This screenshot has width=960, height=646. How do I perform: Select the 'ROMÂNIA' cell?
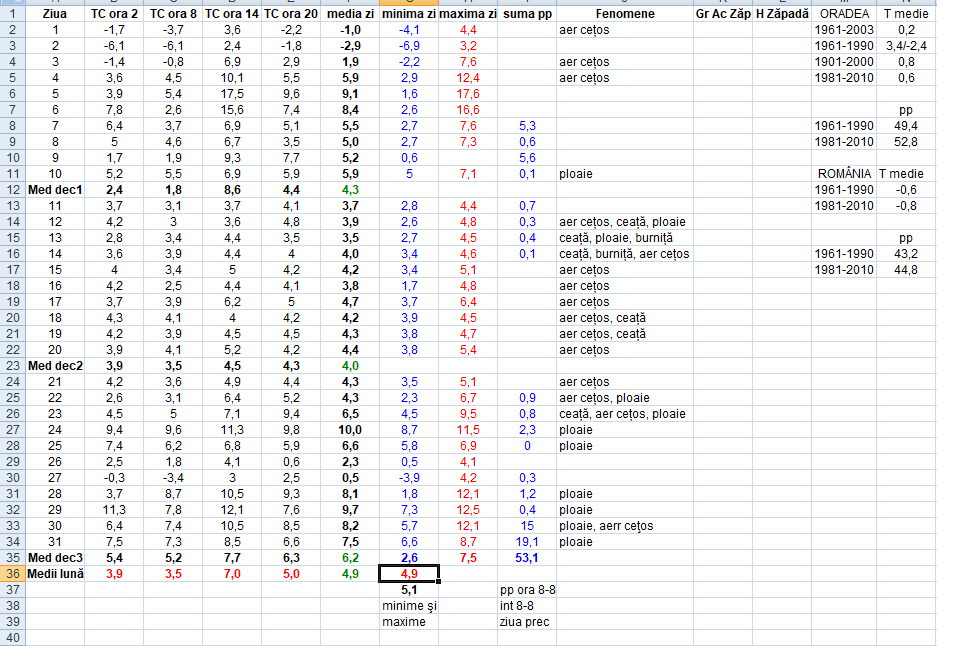click(844, 174)
